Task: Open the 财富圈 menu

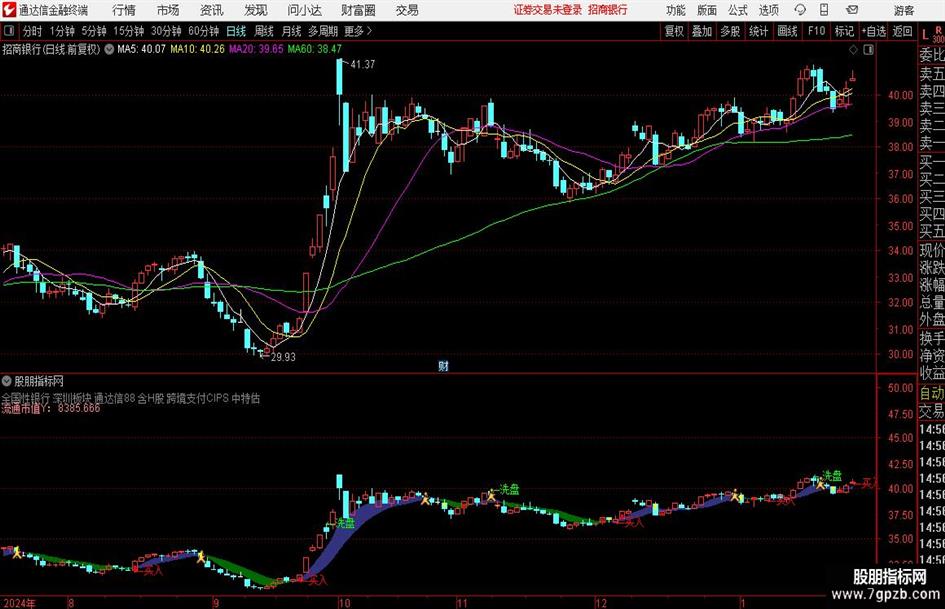Action: 358,10
